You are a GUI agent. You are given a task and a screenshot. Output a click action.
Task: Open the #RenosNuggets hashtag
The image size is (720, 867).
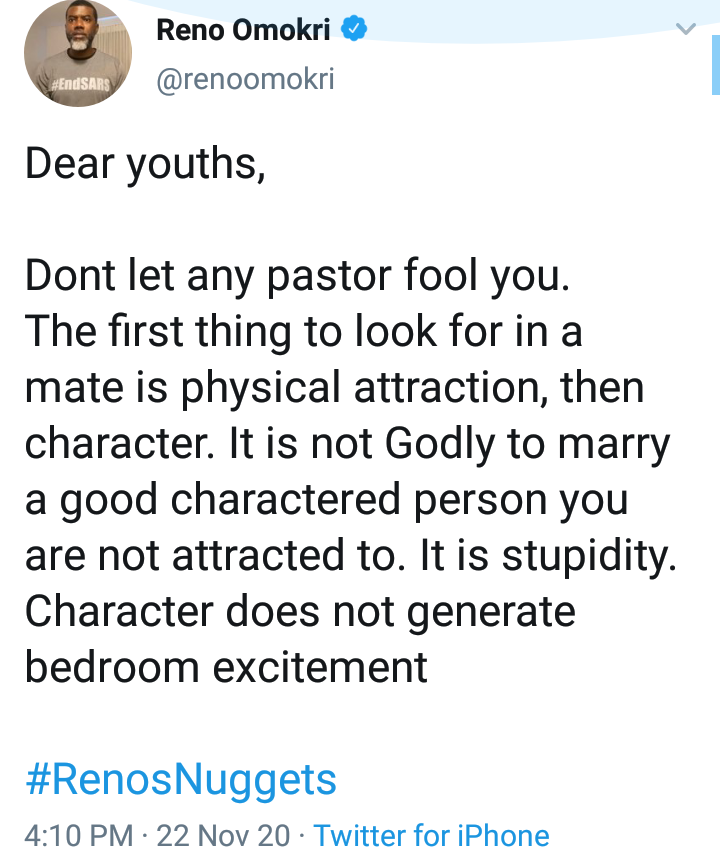[181, 780]
